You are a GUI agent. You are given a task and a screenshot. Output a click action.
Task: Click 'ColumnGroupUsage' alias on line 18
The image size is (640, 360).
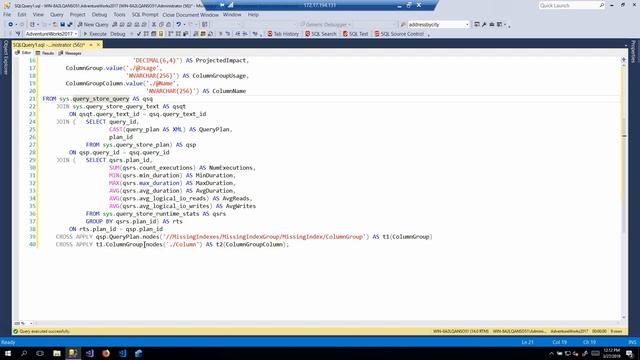coord(220,76)
